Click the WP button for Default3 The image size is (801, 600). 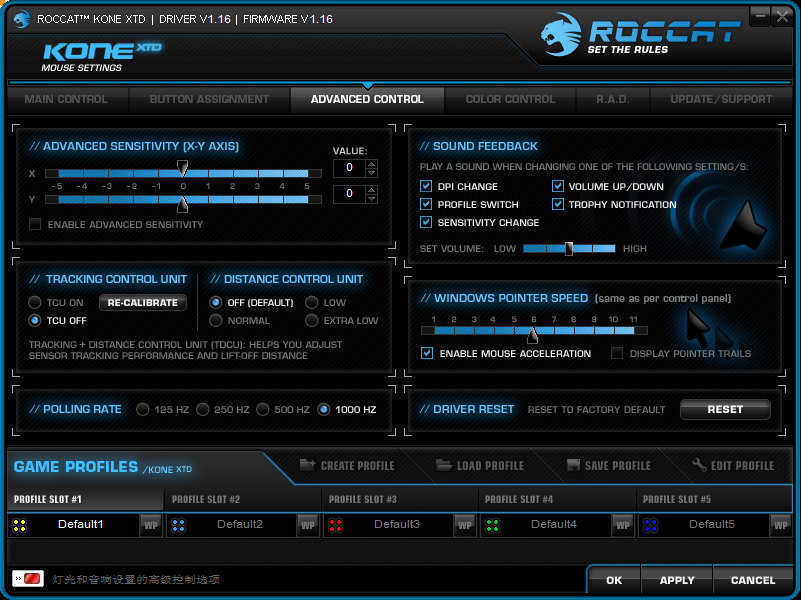[x=465, y=525]
